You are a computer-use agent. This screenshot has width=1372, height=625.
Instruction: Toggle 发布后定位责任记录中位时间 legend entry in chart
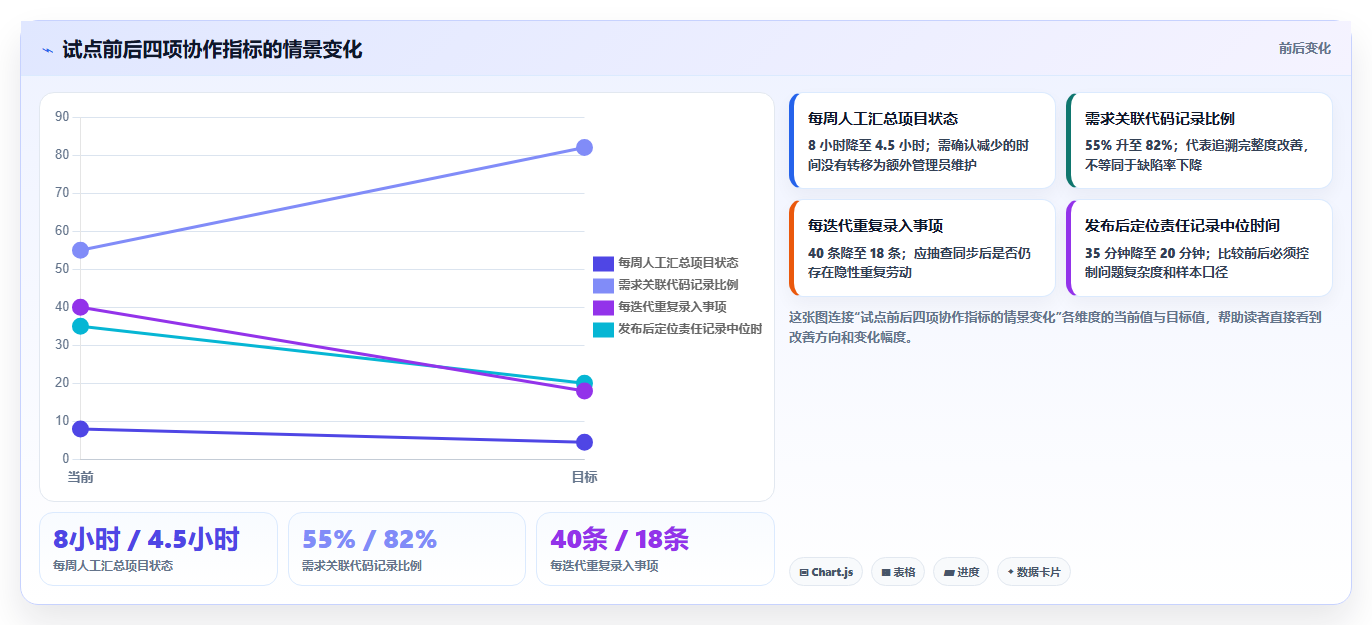[x=678, y=329]
